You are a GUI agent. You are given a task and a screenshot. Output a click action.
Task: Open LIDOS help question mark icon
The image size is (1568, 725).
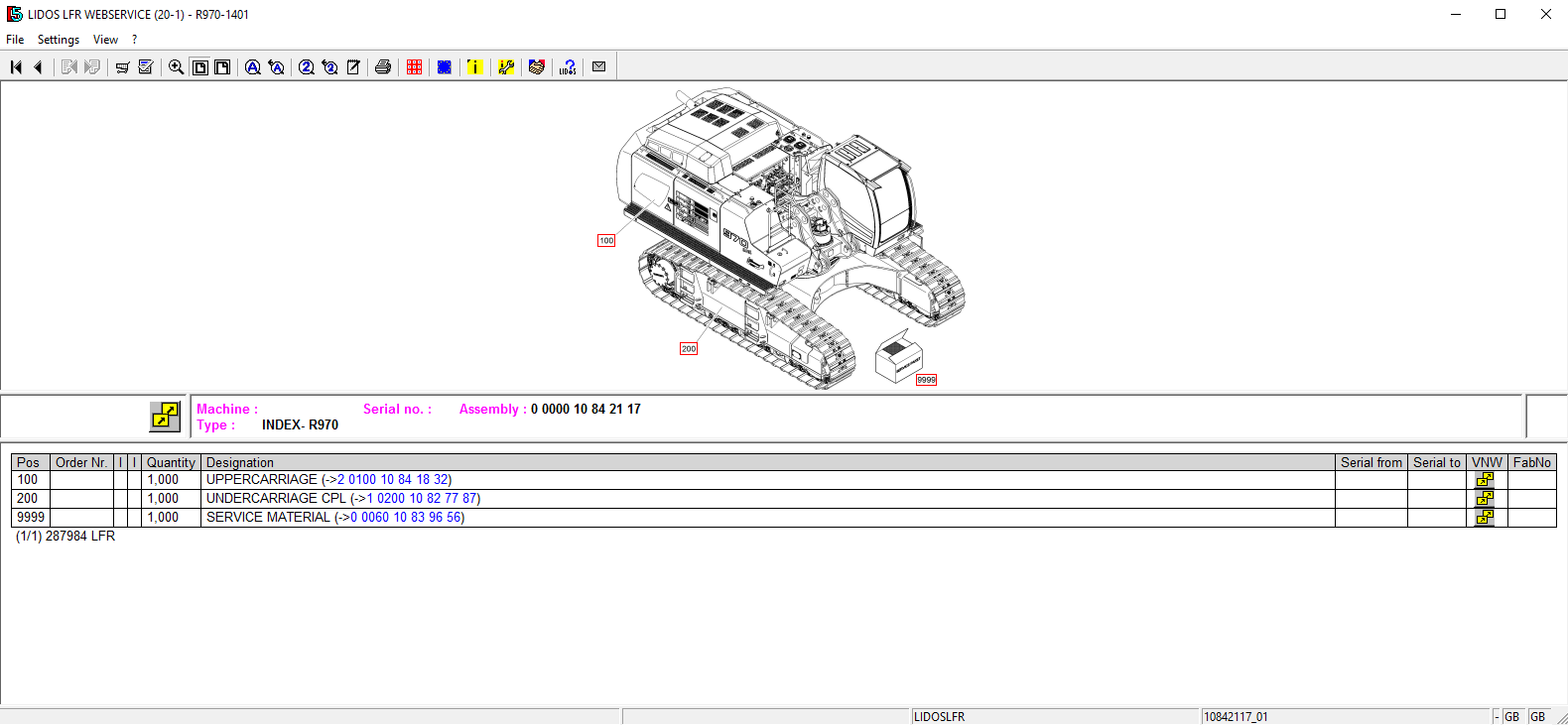[x=568, y=67]
